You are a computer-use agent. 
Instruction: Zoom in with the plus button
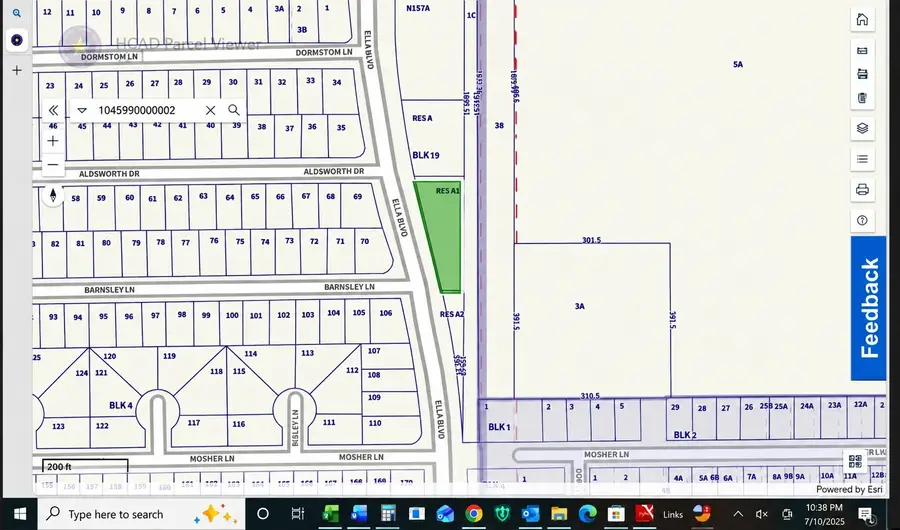[x=53, y=141]
